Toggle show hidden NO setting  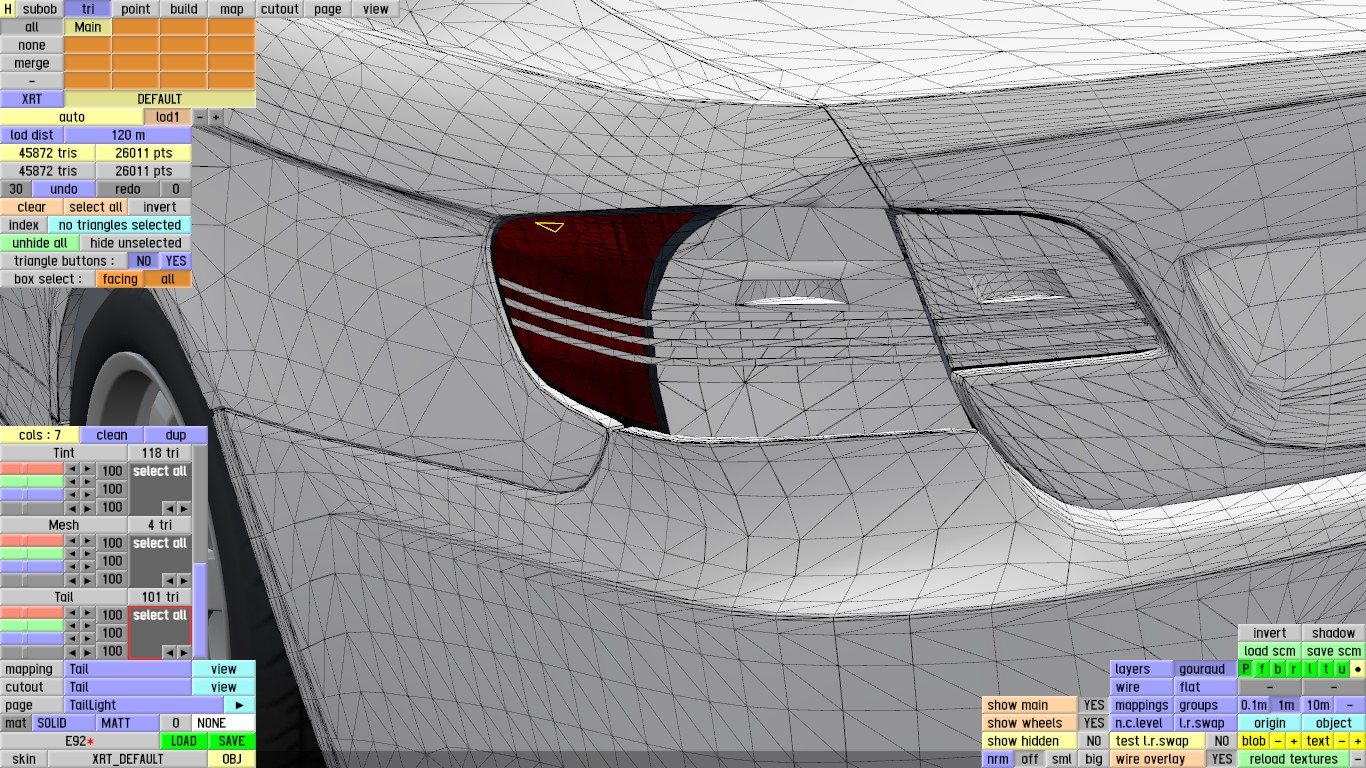coord(1094,741)
